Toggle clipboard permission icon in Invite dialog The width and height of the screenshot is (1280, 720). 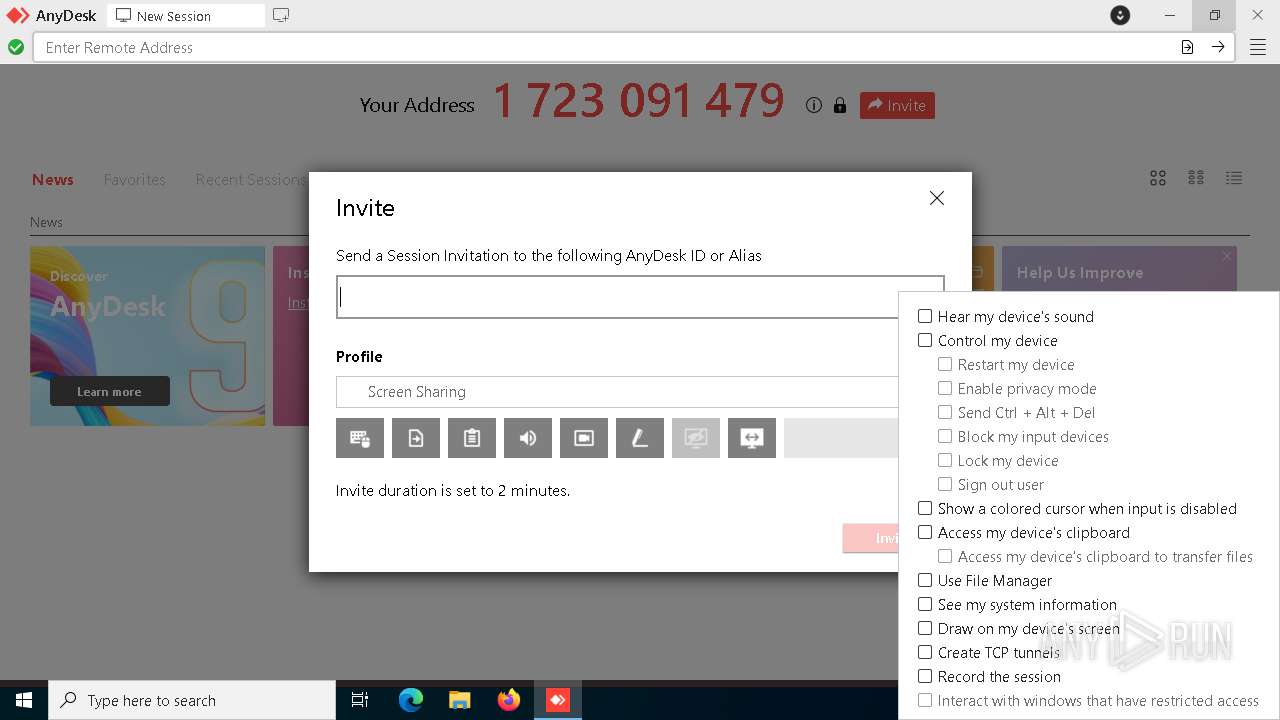(x=472, y=438)
